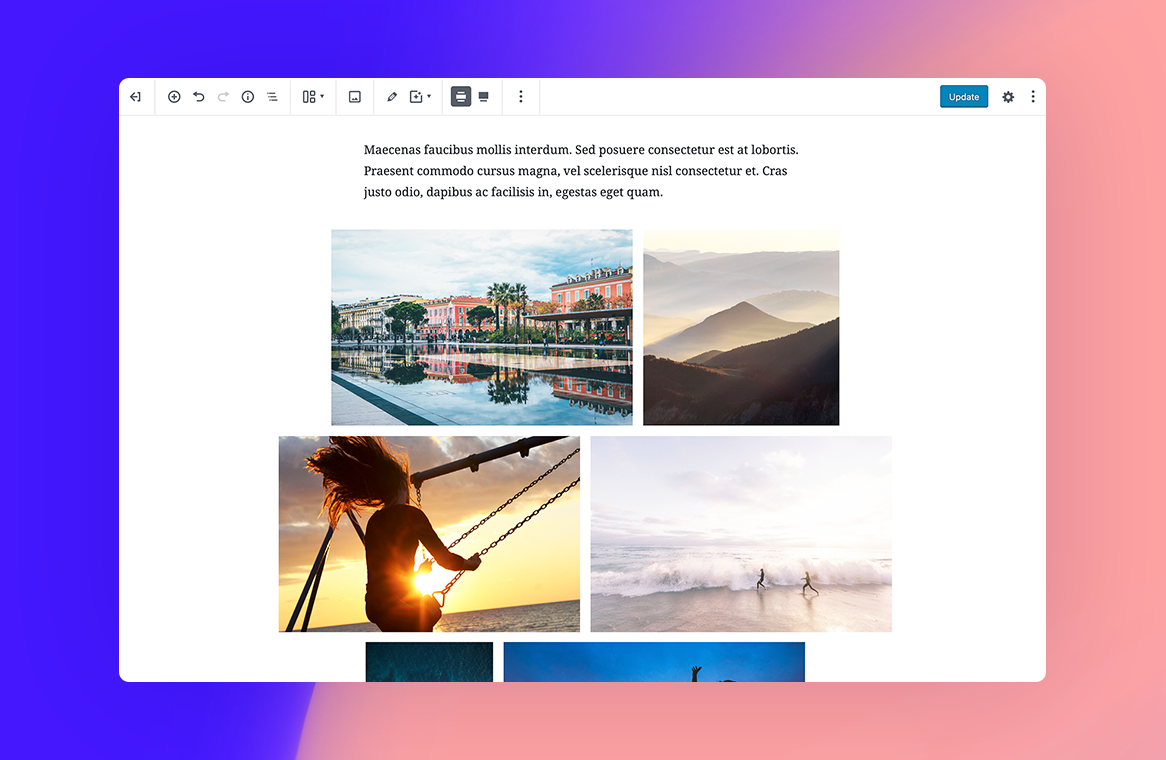Image resolution: width=1166 pixels, height=760 pixels.
Task: Click the image block icon in toolbar
Action: pos(355,97)
